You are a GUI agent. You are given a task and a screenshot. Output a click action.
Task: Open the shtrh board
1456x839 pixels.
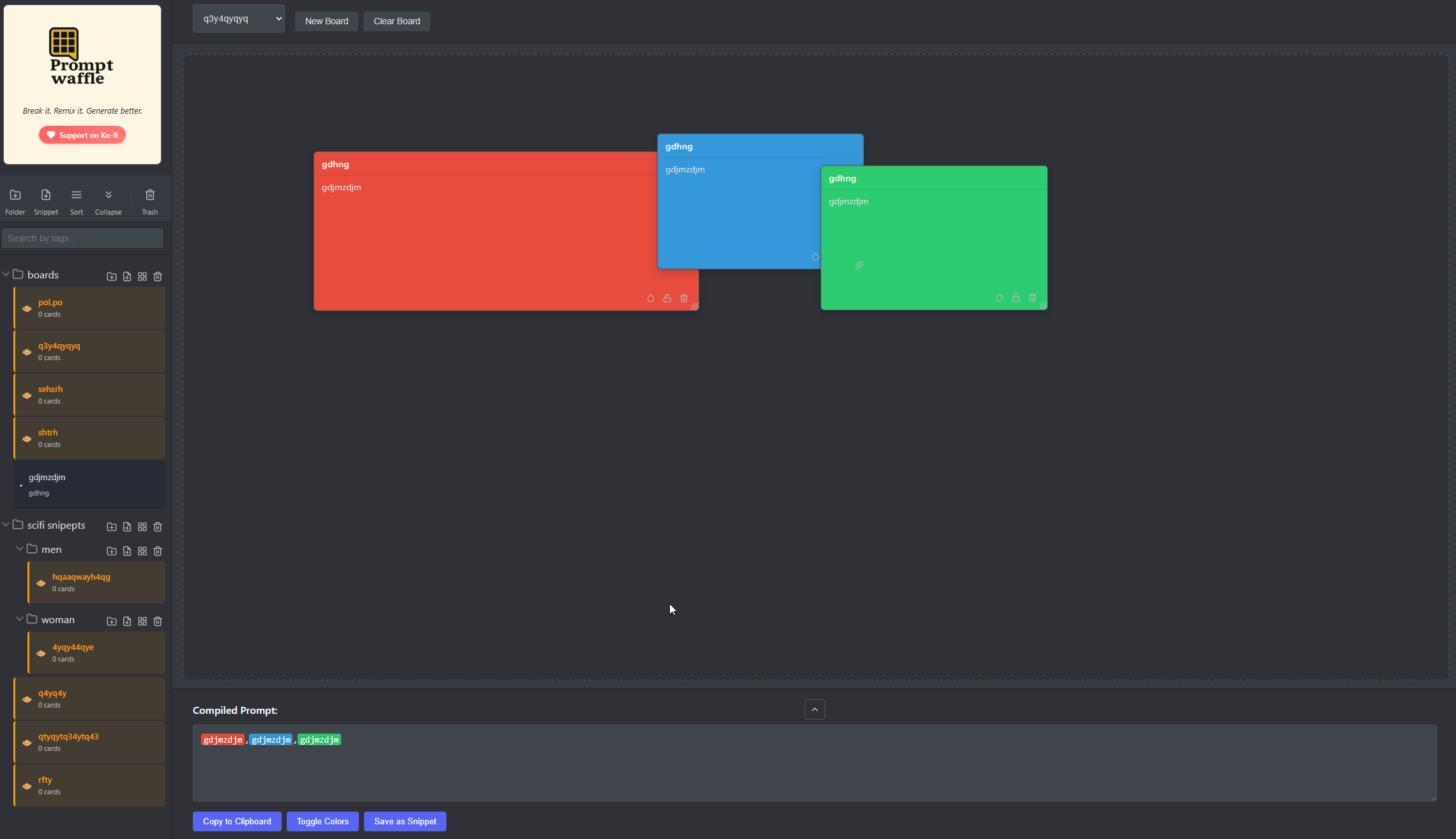[89, 438]
